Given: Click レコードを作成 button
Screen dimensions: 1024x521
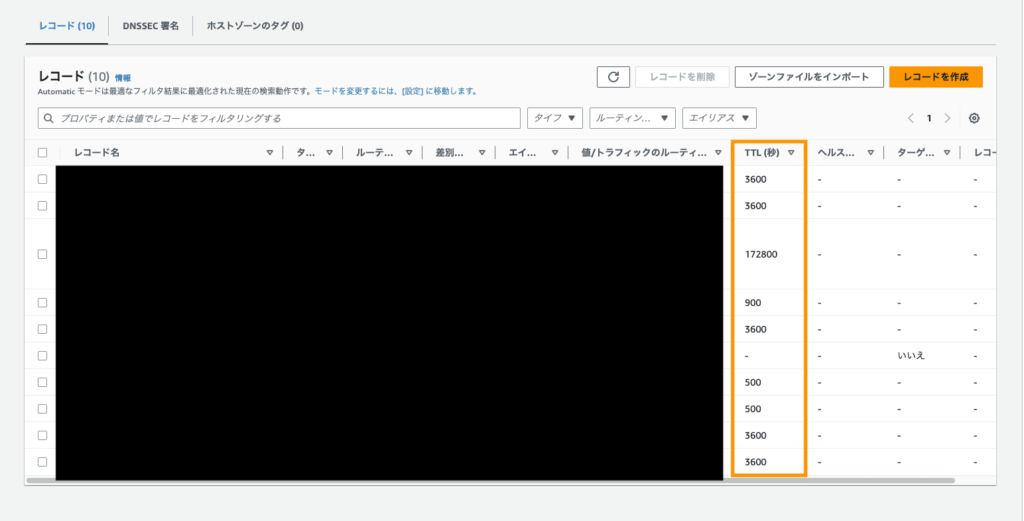Looking at the screenshot, I should [x=936, y=77].
